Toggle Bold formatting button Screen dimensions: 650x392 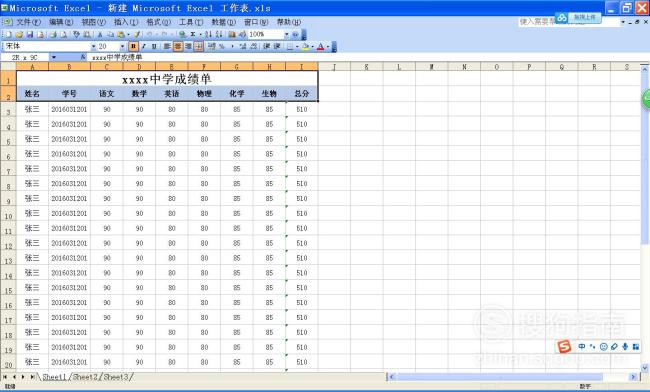pyautogui.click(x=133, y=46)
